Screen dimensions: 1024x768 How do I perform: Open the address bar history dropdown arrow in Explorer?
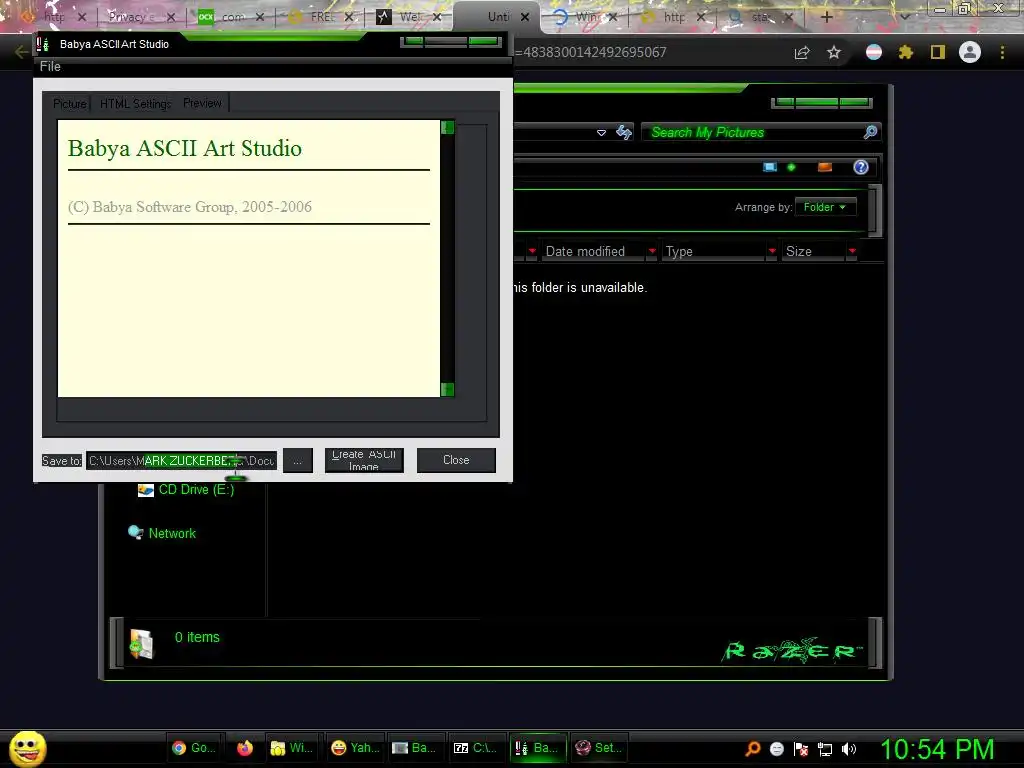(x=601, y=133)
